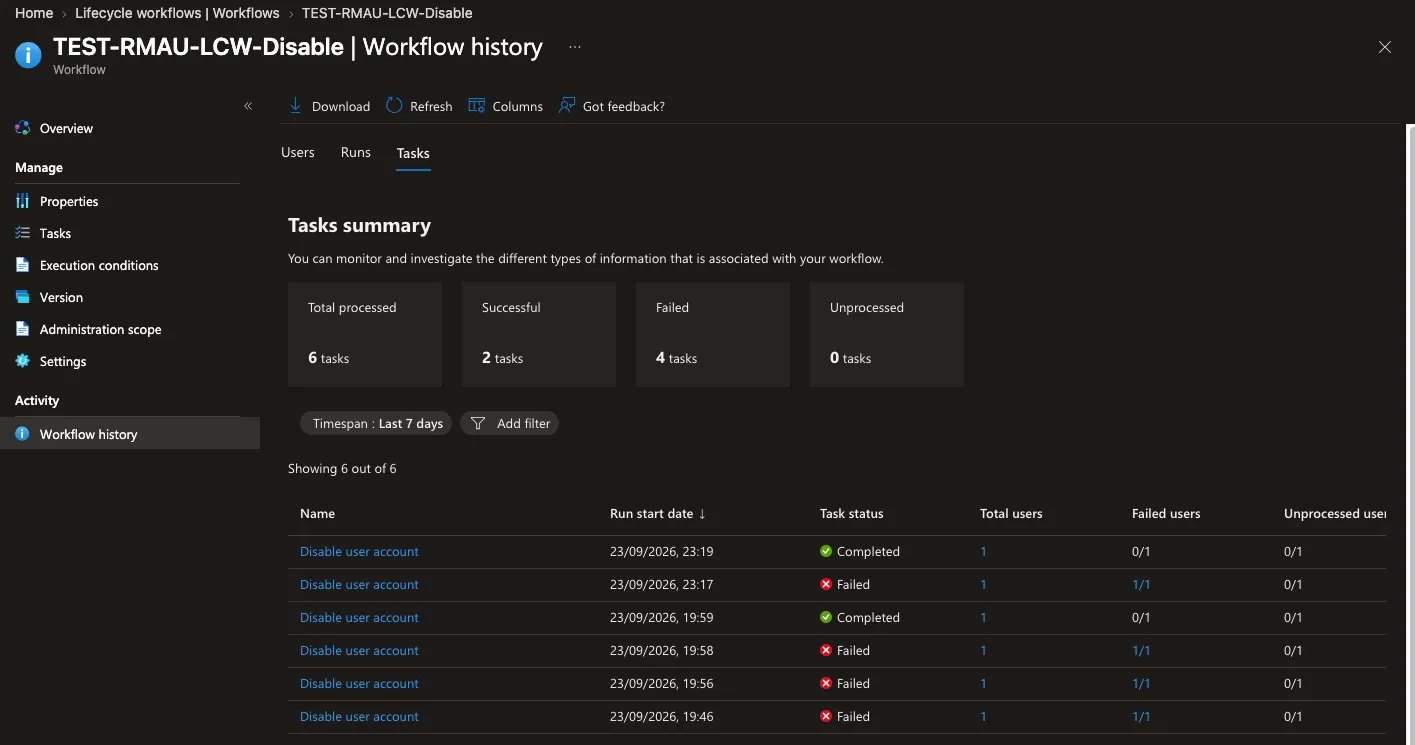The image size is (1415, 745).
Task: Click the Failed status on 19:58 row
Action: 845,651
